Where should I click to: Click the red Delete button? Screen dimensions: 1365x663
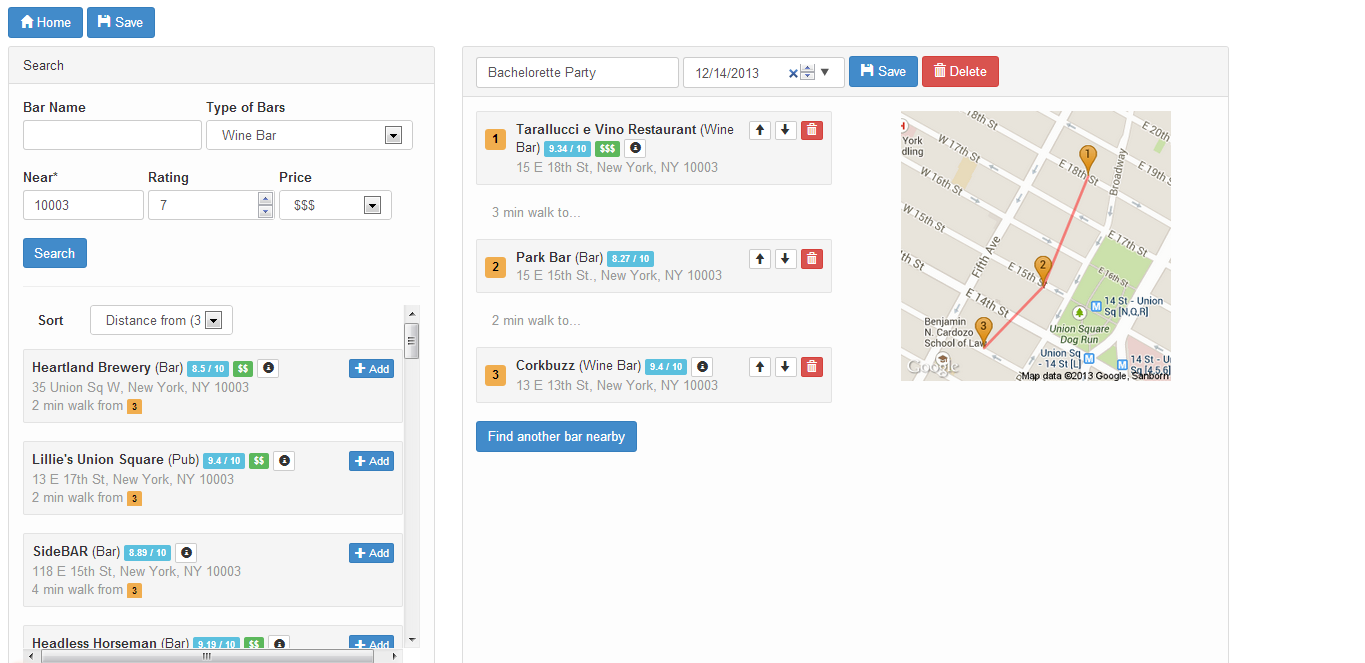tap(960, 71)
